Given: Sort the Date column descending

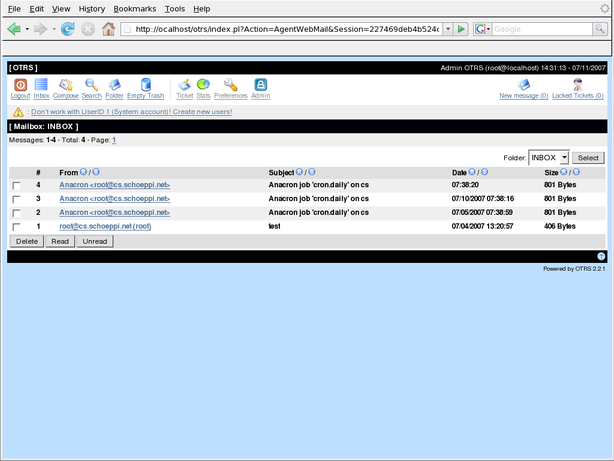Looking at the screenshot, I should [485, 172].
